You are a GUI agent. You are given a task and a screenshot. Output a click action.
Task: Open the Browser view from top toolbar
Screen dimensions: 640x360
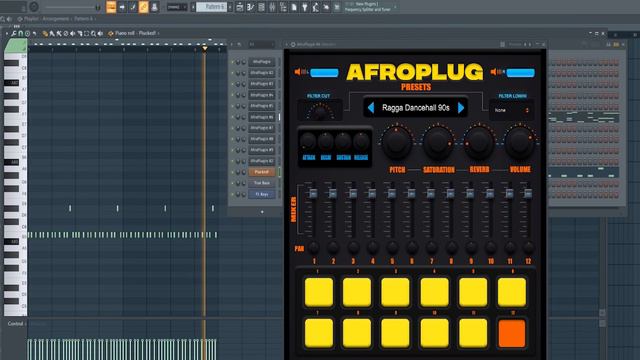coord(283,7)
